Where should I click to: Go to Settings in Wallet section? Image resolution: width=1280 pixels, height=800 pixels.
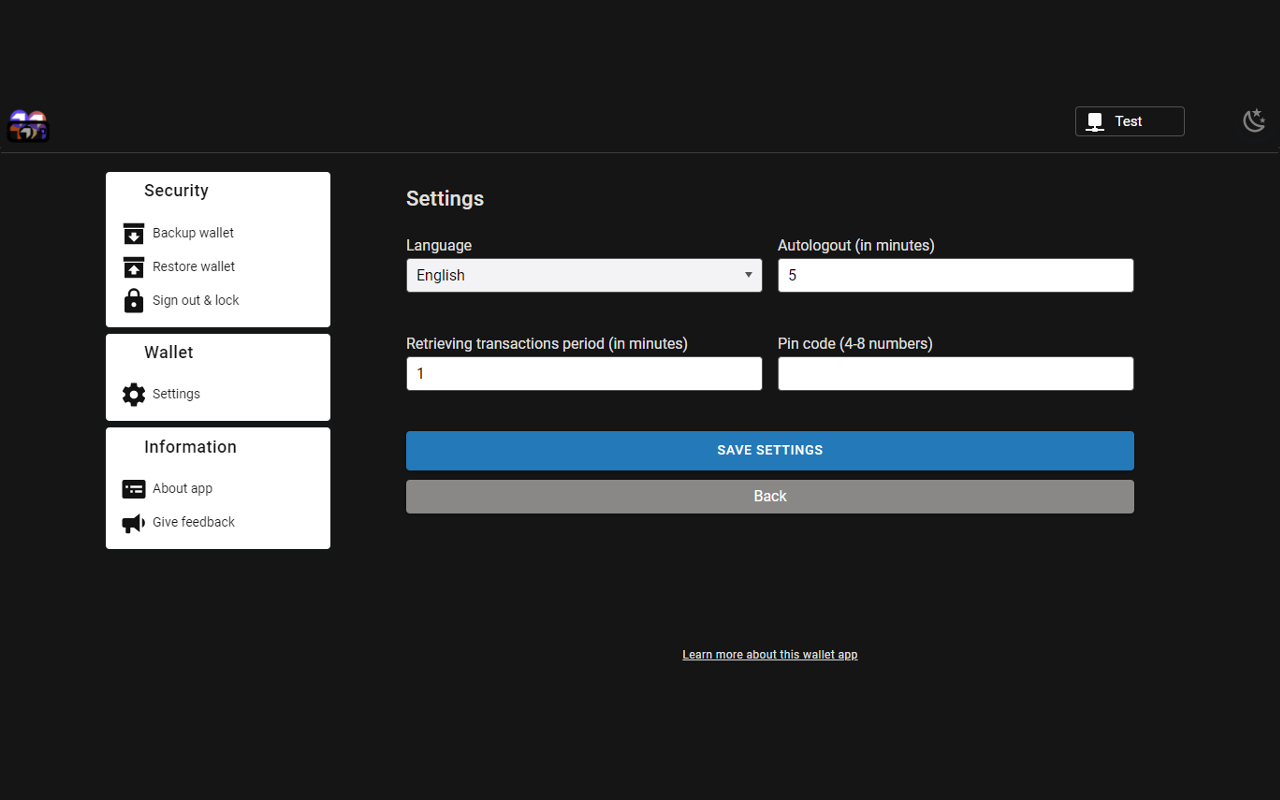[x=176, y=394]
